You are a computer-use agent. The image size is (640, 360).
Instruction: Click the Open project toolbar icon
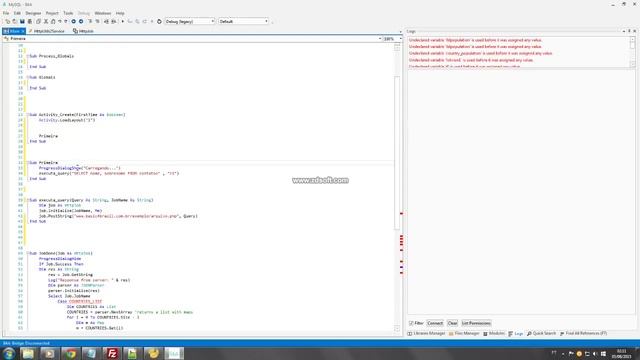pos(15,21)
